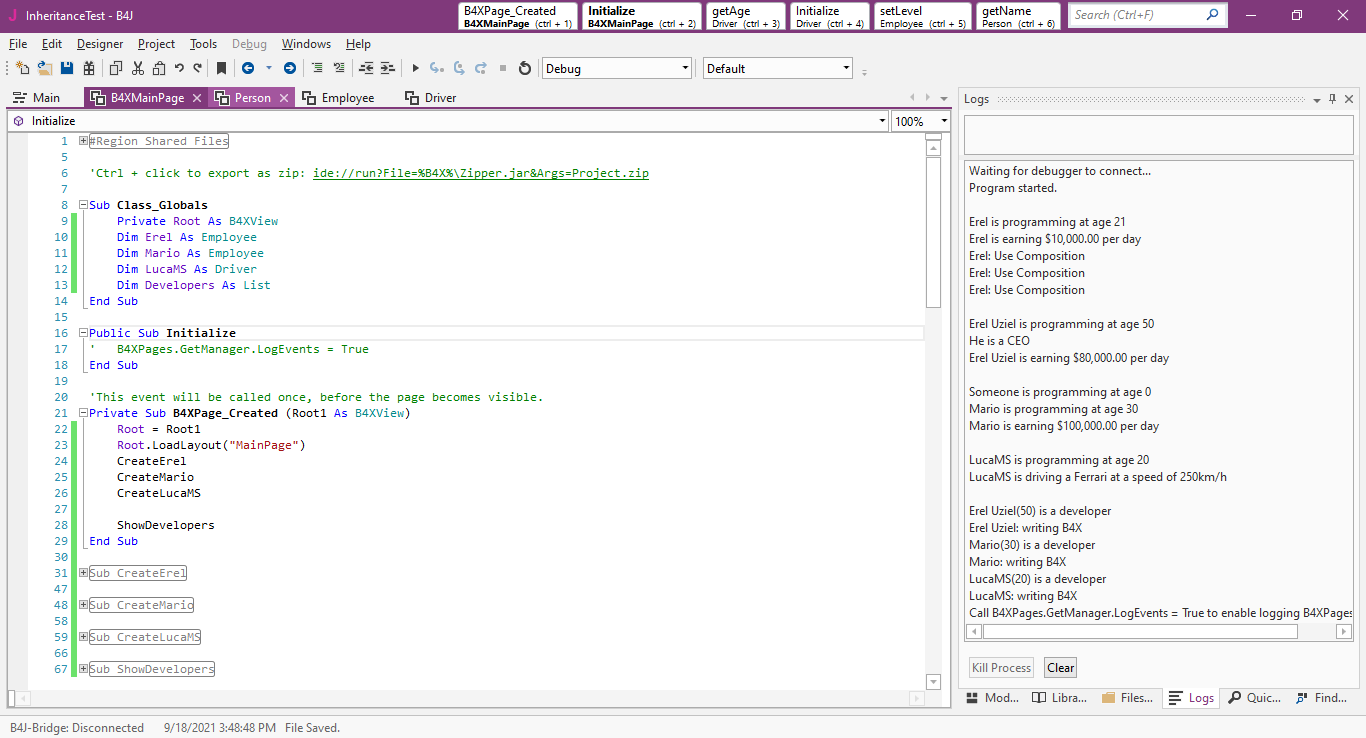Open the Debug build mode dropdown
This screenshot has width=1366, height=738.
point(685,69)
